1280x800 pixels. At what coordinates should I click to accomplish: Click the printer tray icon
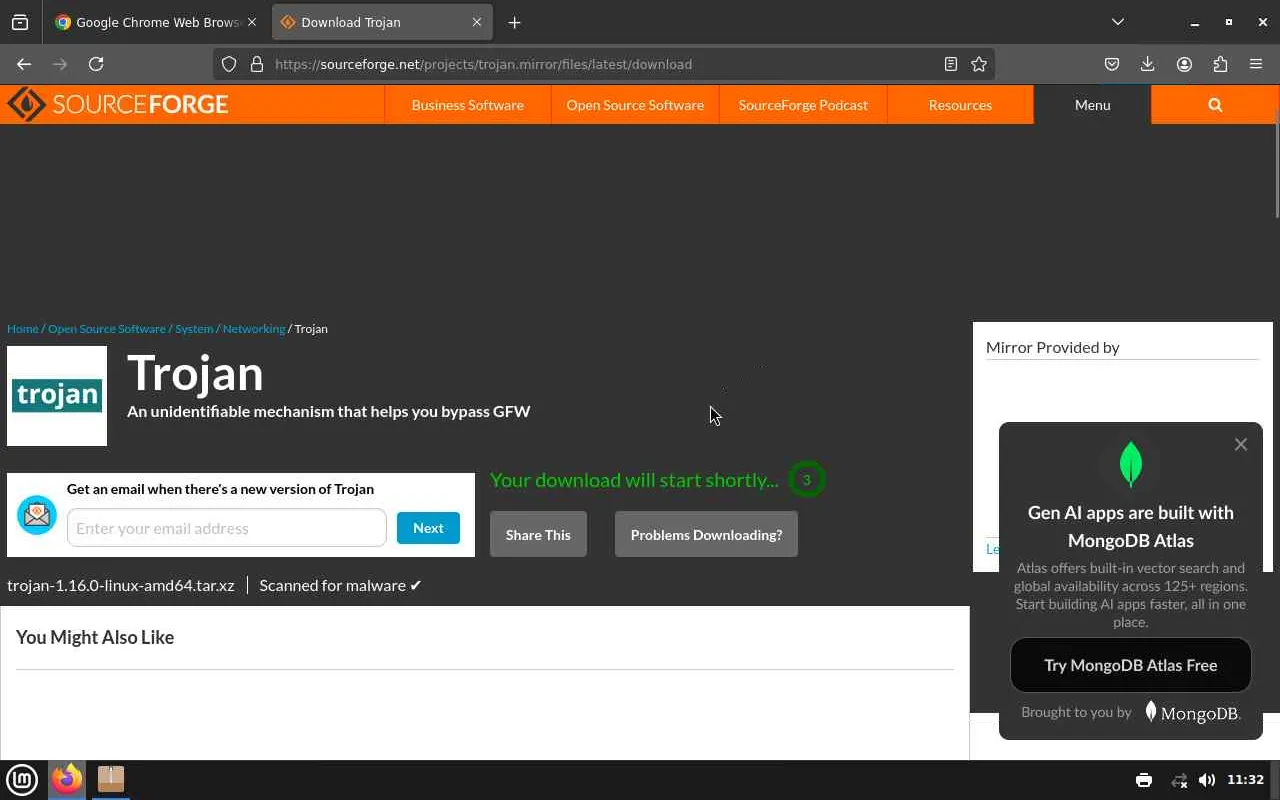(1144, 780)
